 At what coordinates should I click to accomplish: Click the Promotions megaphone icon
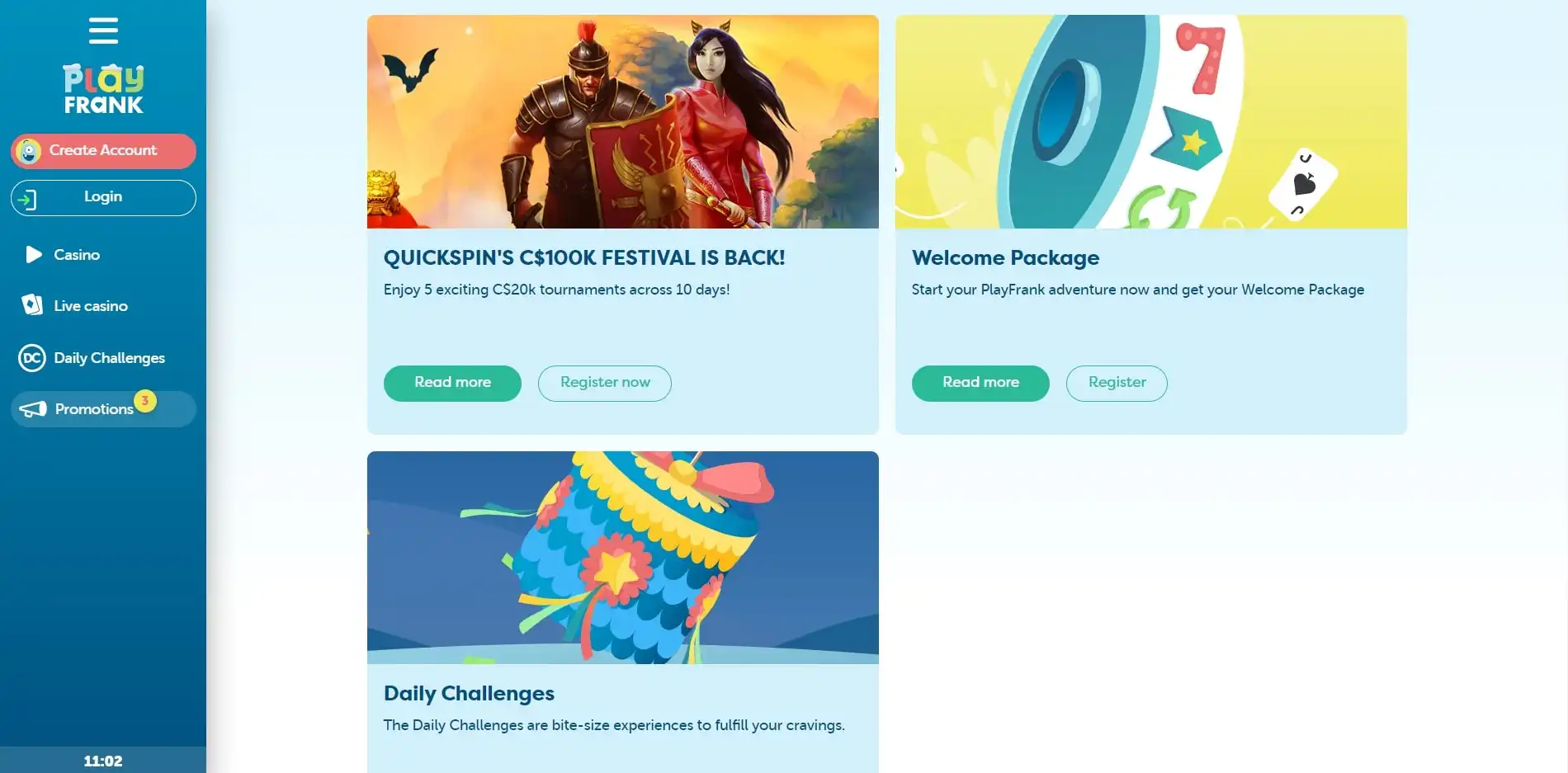pyautogui.click(x=33, y=409)
